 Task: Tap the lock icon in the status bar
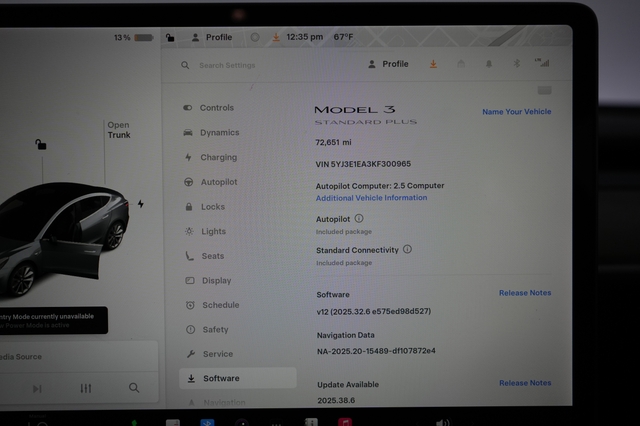point(170,38)
